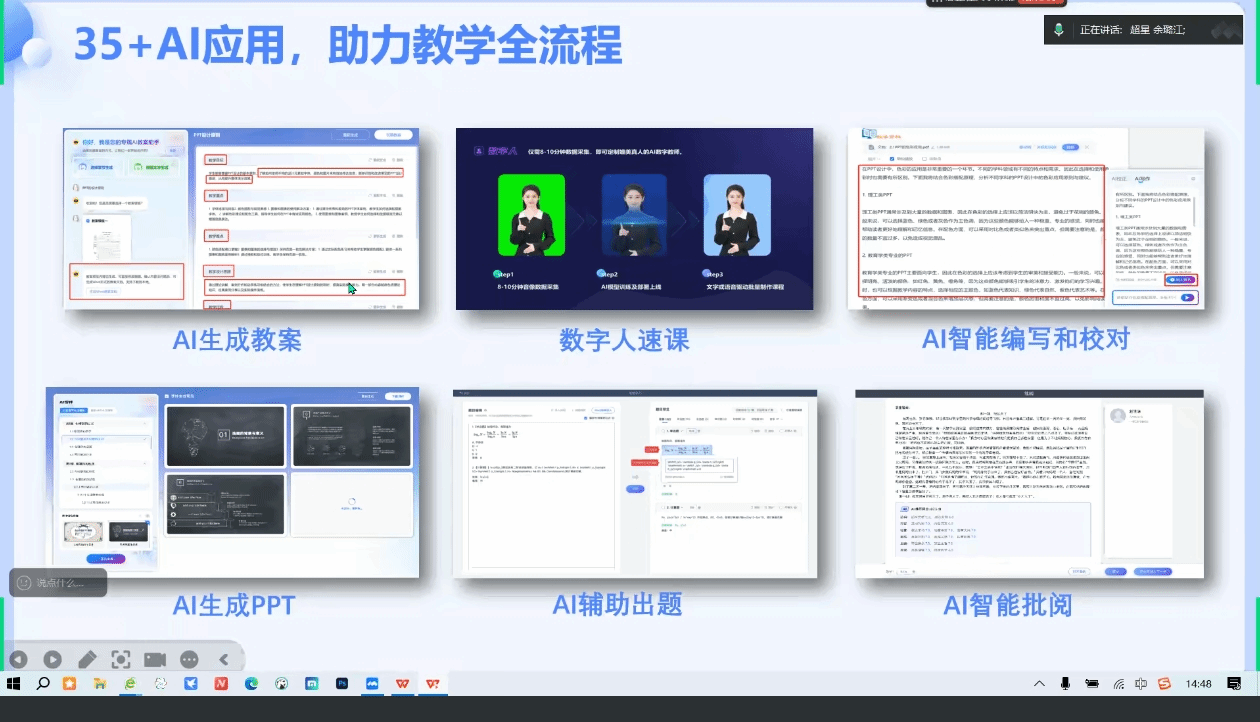The image size is (1260, 722).
Task: Select the pen annotation tool
Action: [87, 659]
